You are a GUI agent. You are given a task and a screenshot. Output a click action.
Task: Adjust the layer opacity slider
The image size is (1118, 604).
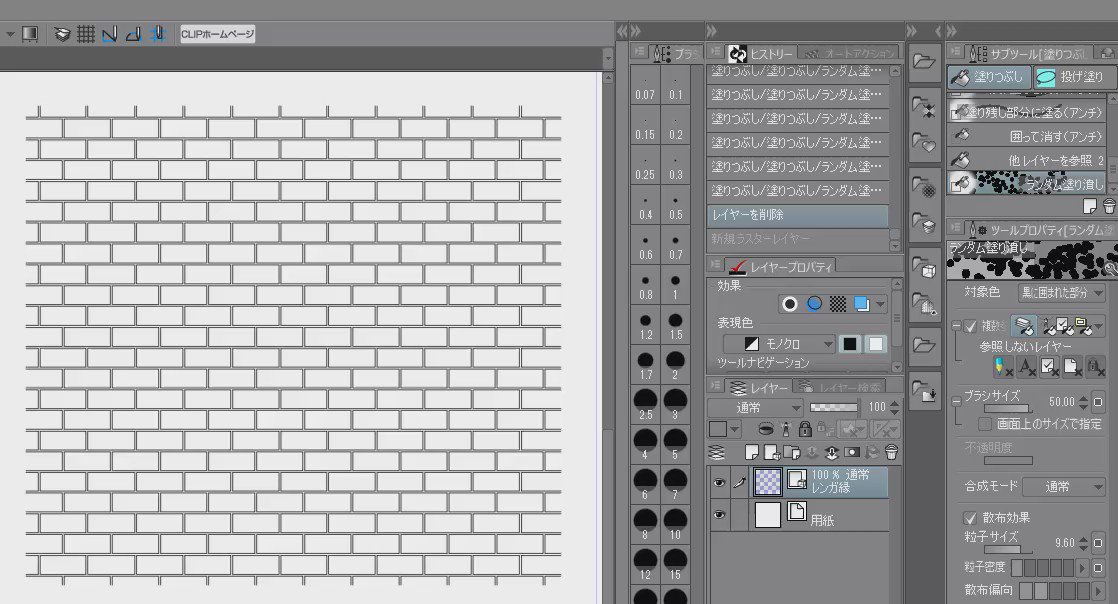coord(834,407)
